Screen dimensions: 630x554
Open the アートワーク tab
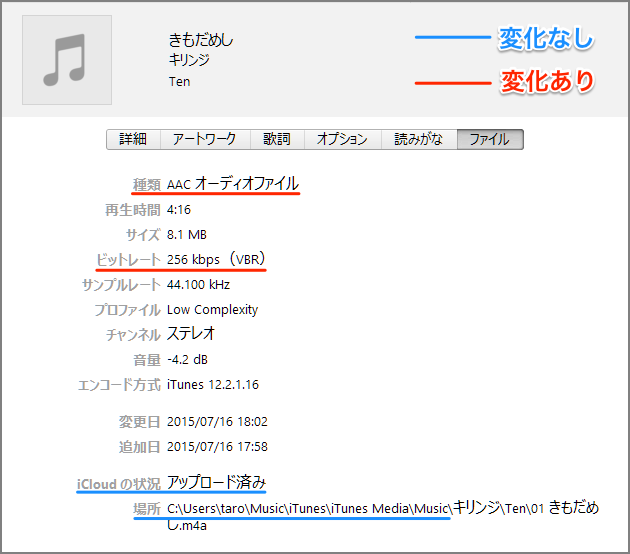205,139
